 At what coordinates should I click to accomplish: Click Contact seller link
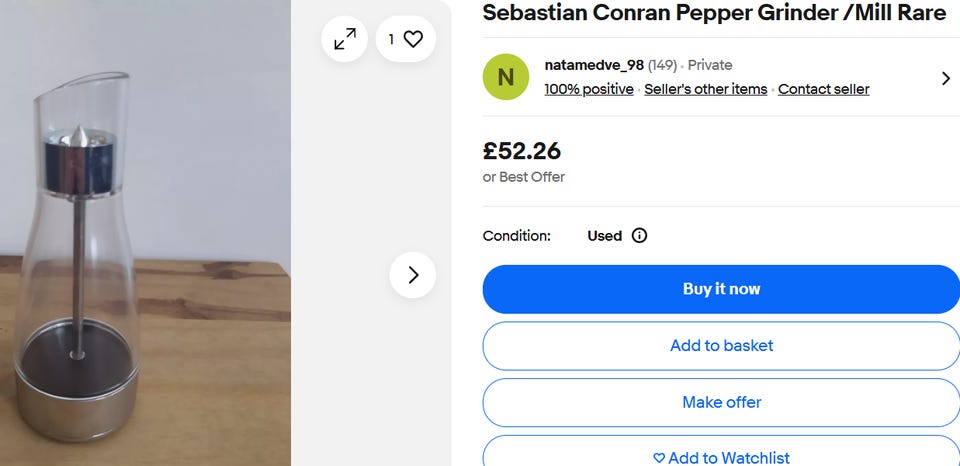tap(823, 89)
